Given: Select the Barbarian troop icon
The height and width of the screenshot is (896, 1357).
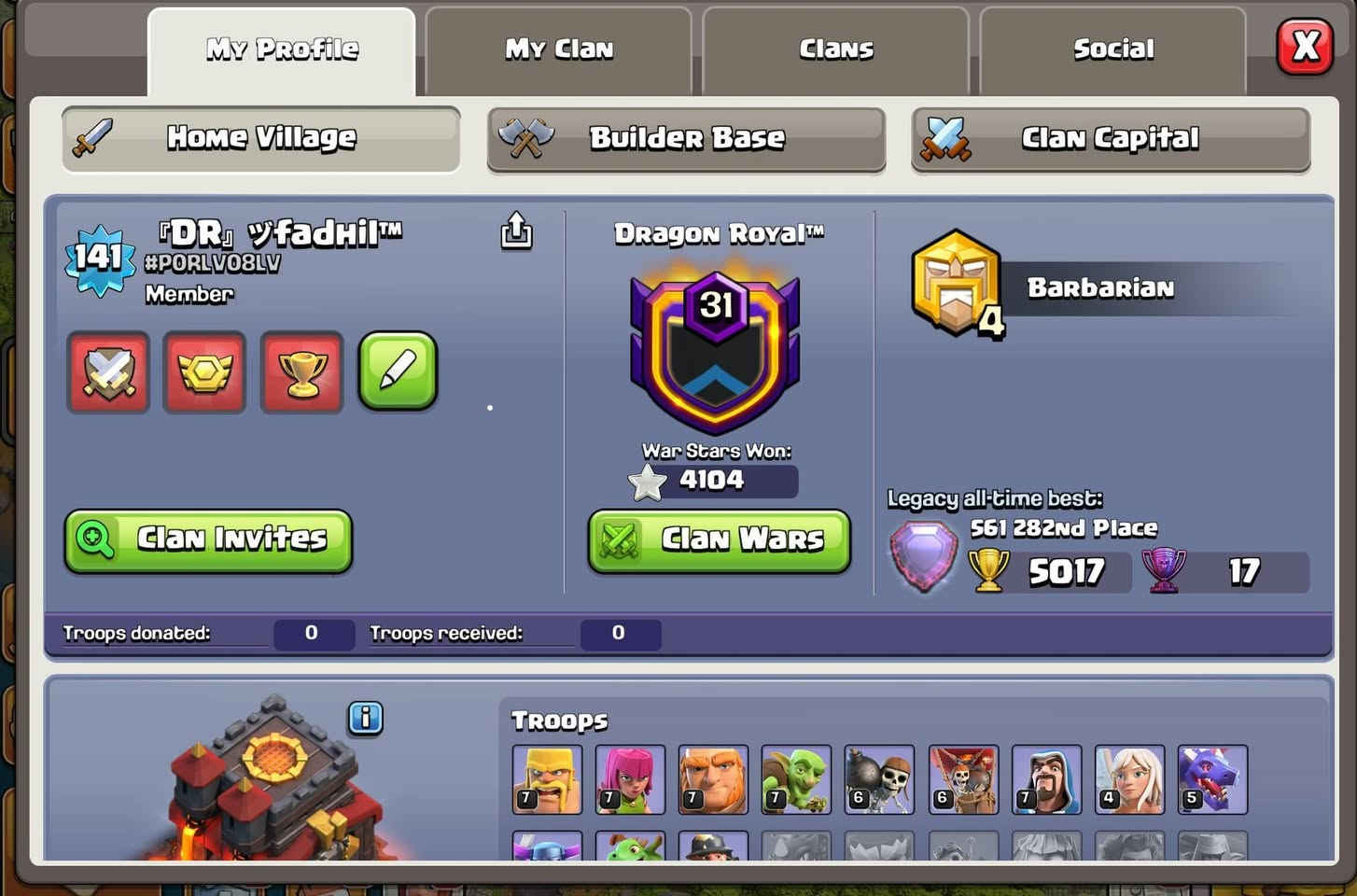Looking at the screenshot, I should [547, 779].
